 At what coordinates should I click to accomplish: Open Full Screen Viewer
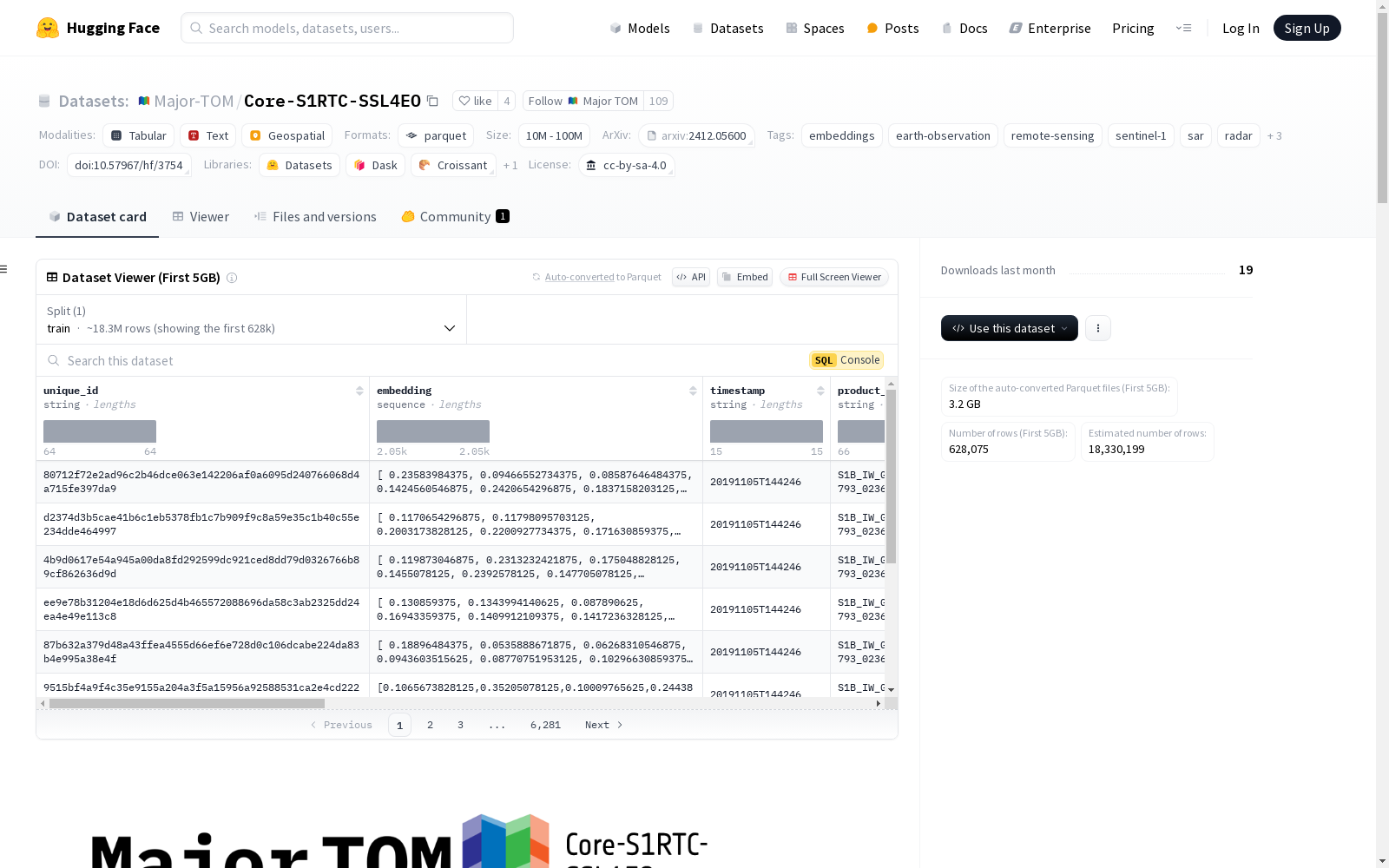tap(834, 277)
